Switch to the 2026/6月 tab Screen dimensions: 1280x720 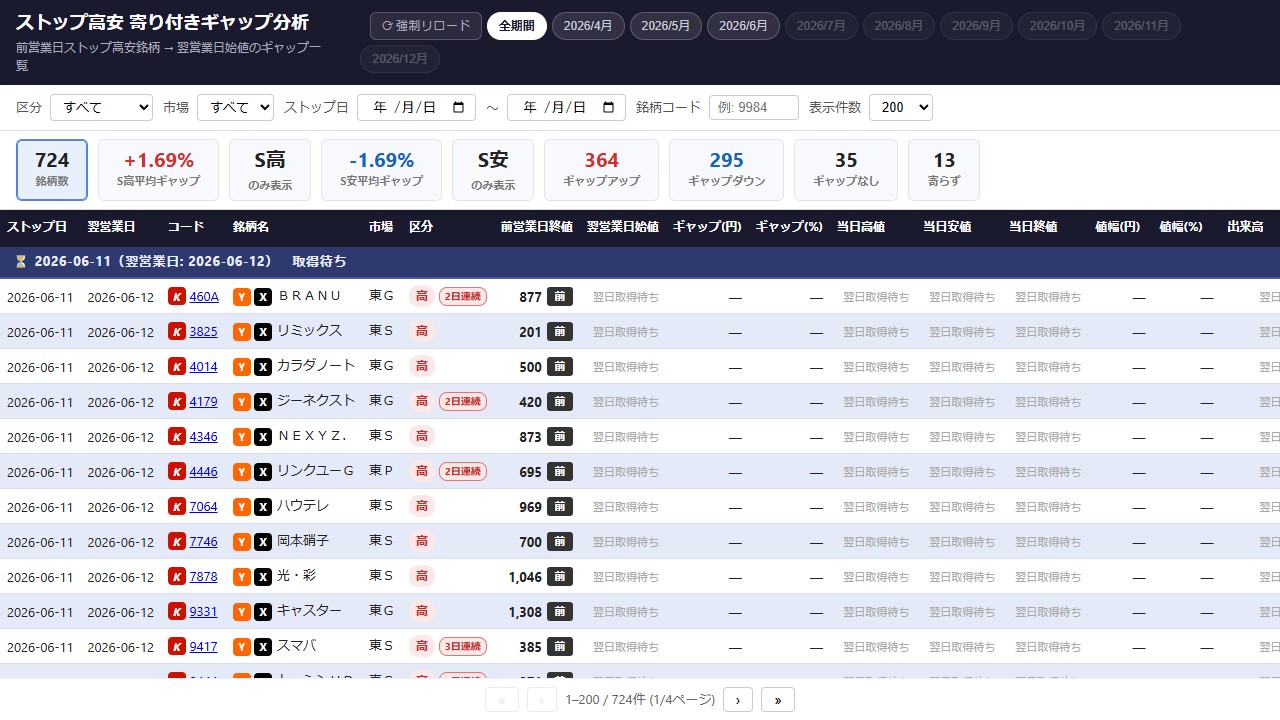tap(743, 26)
